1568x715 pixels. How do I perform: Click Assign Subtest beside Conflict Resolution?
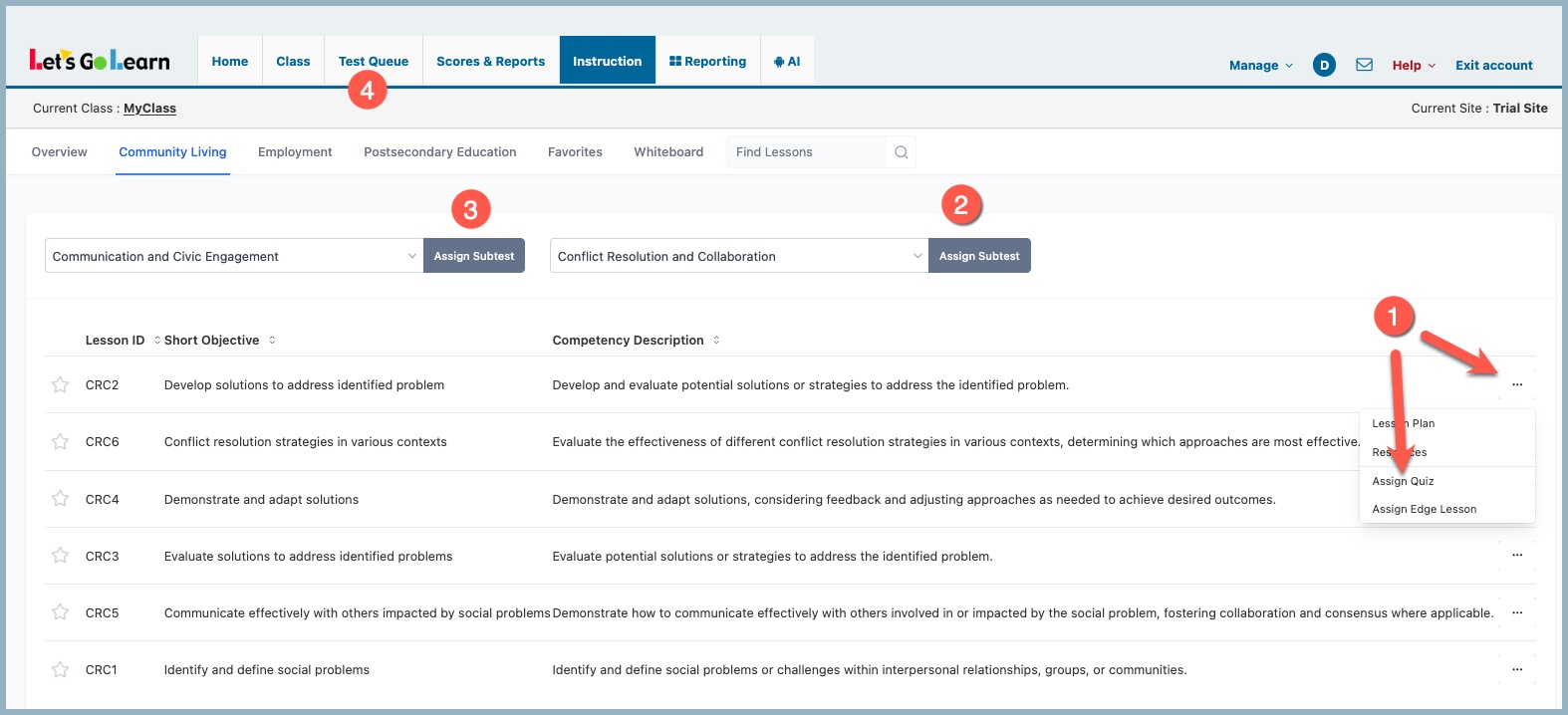978,256
